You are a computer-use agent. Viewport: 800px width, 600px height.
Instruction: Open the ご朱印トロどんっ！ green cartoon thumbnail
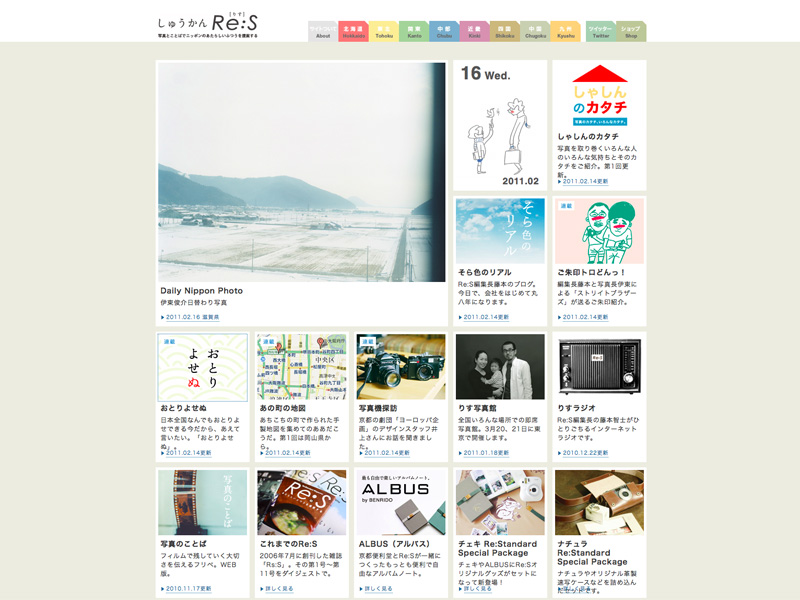[x=599, y=231]
